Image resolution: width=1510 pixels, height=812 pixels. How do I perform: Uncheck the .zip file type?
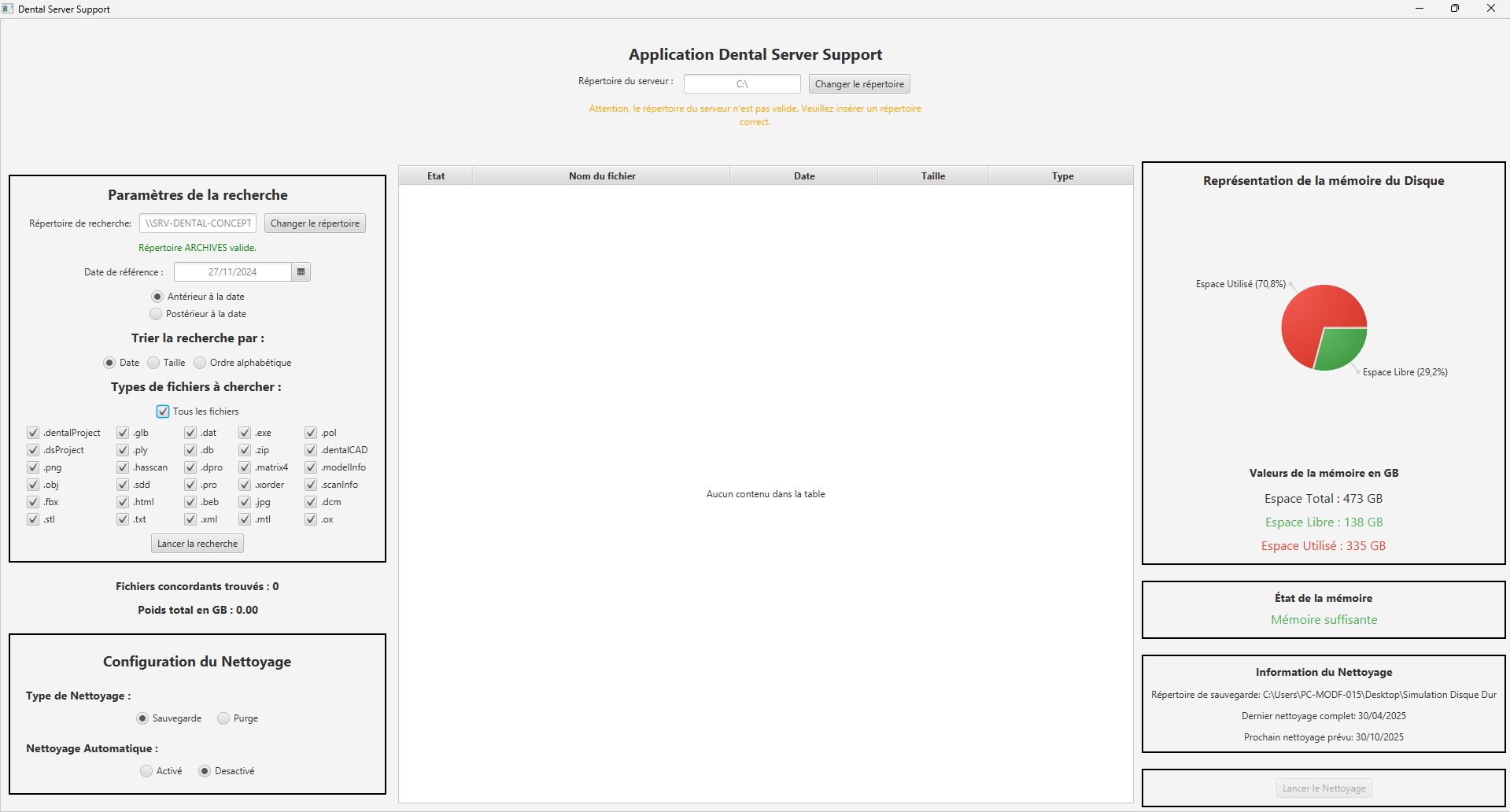(245, 449)
